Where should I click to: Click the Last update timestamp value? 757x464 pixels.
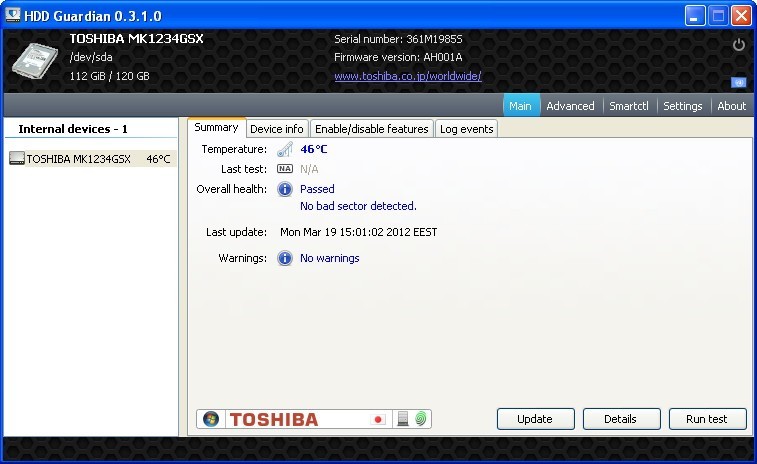(359, 232)
